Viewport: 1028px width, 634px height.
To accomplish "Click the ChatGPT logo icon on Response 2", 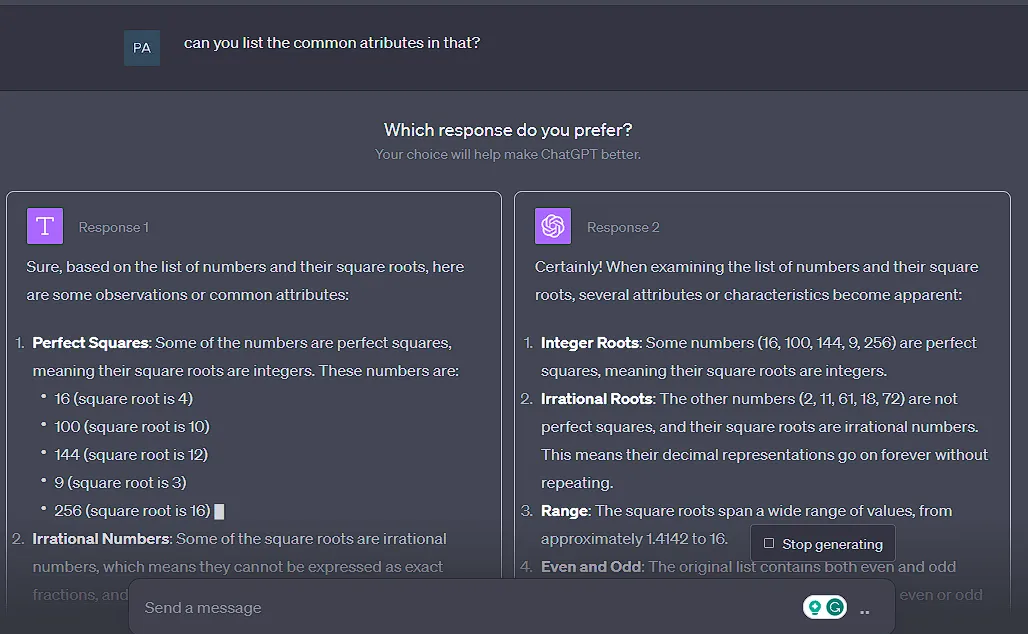I will (554, 226).
